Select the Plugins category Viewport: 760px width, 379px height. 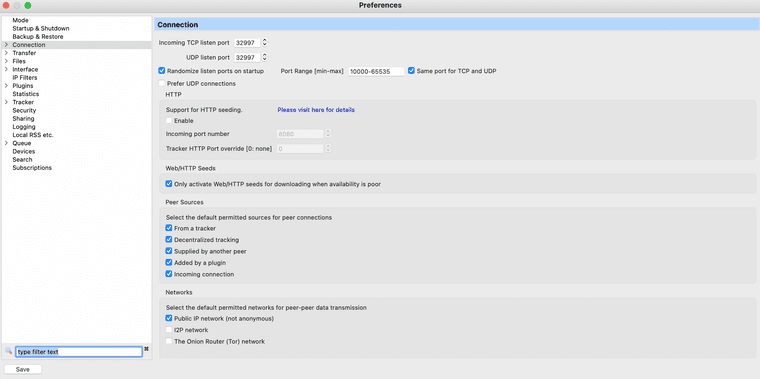pos(23,86)
